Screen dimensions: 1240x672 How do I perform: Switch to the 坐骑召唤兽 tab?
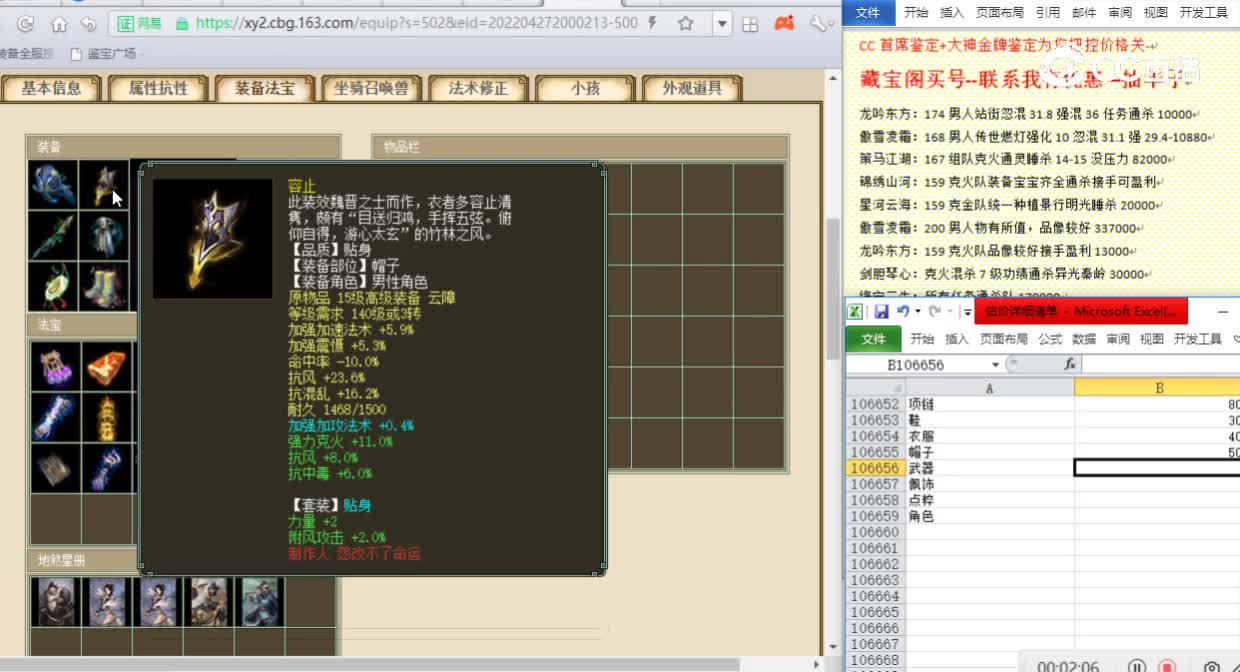click(371, 88)
